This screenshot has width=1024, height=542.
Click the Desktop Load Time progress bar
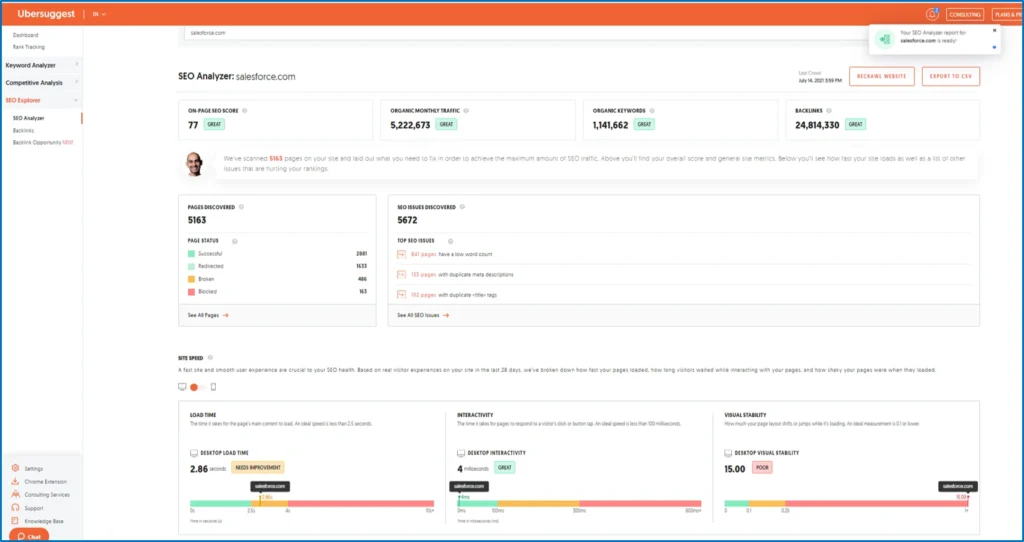[x=312, y=503]
